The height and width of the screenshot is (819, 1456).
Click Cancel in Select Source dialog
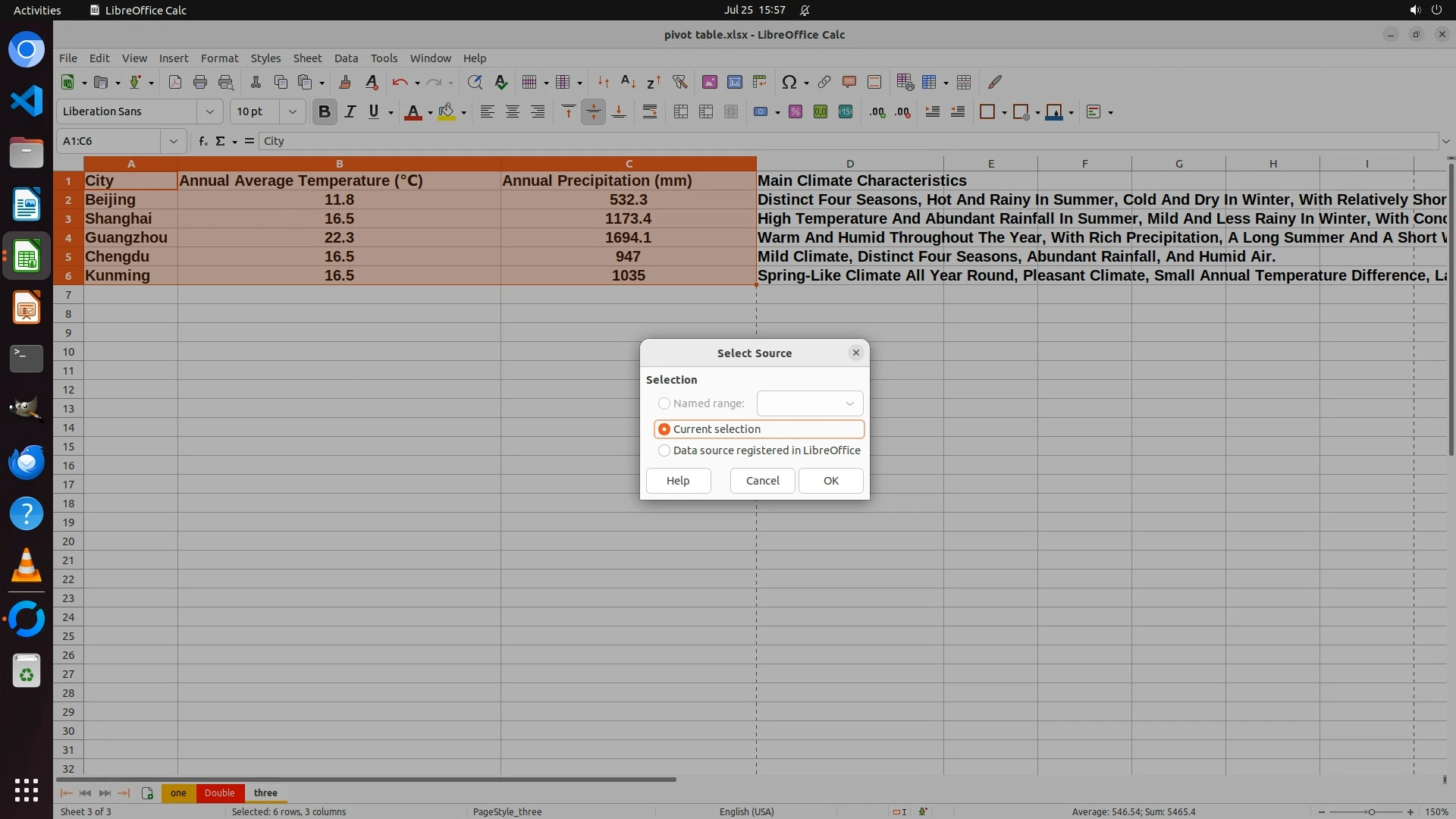tap(762, 481)
